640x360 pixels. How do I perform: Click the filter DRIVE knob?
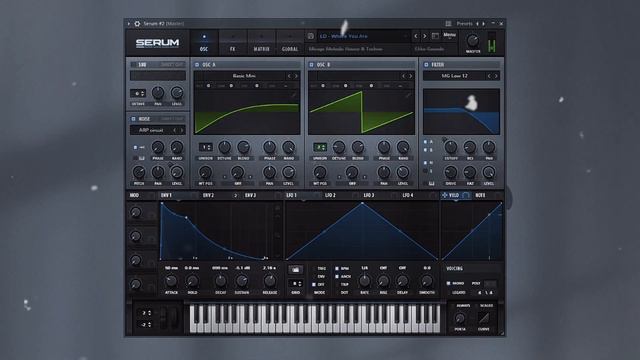point(451,173)
